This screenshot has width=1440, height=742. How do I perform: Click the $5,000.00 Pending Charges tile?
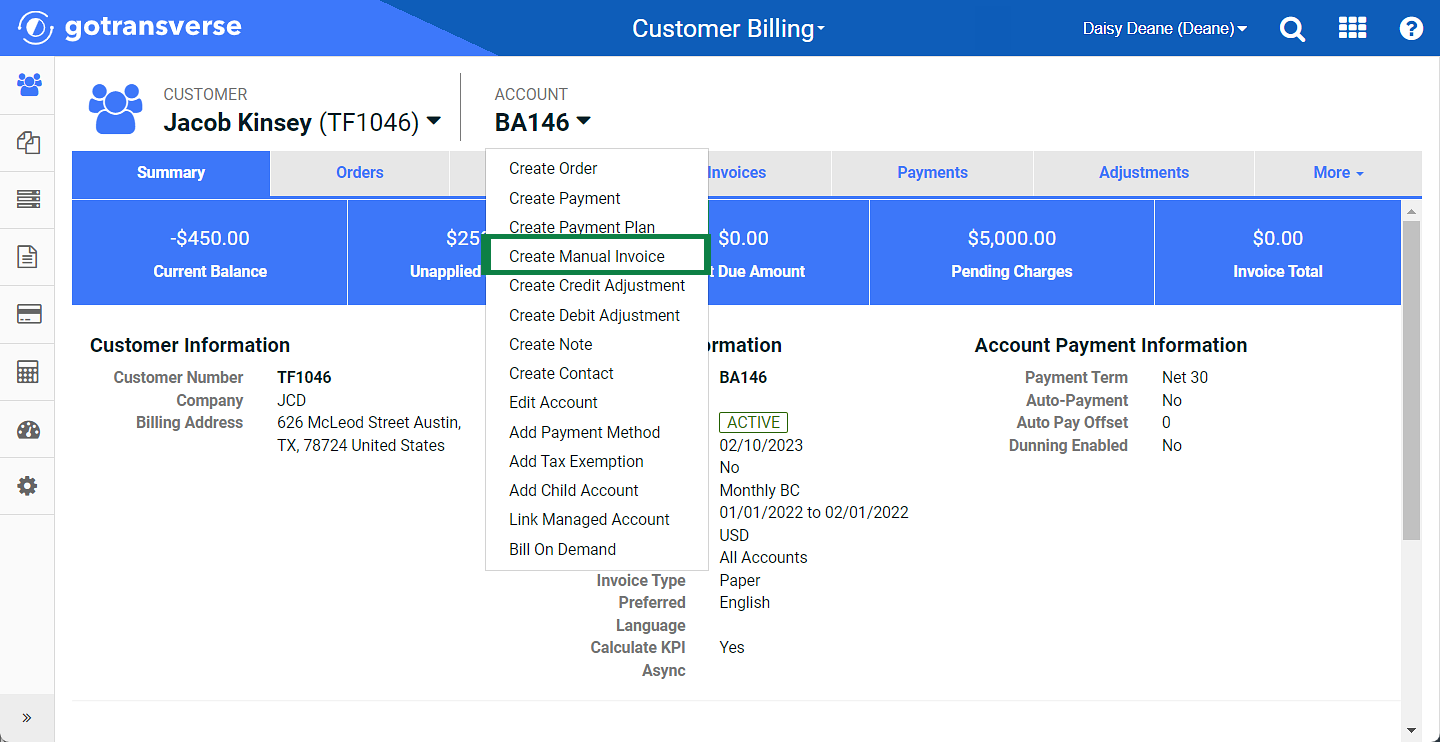(x=1012, y=252)
